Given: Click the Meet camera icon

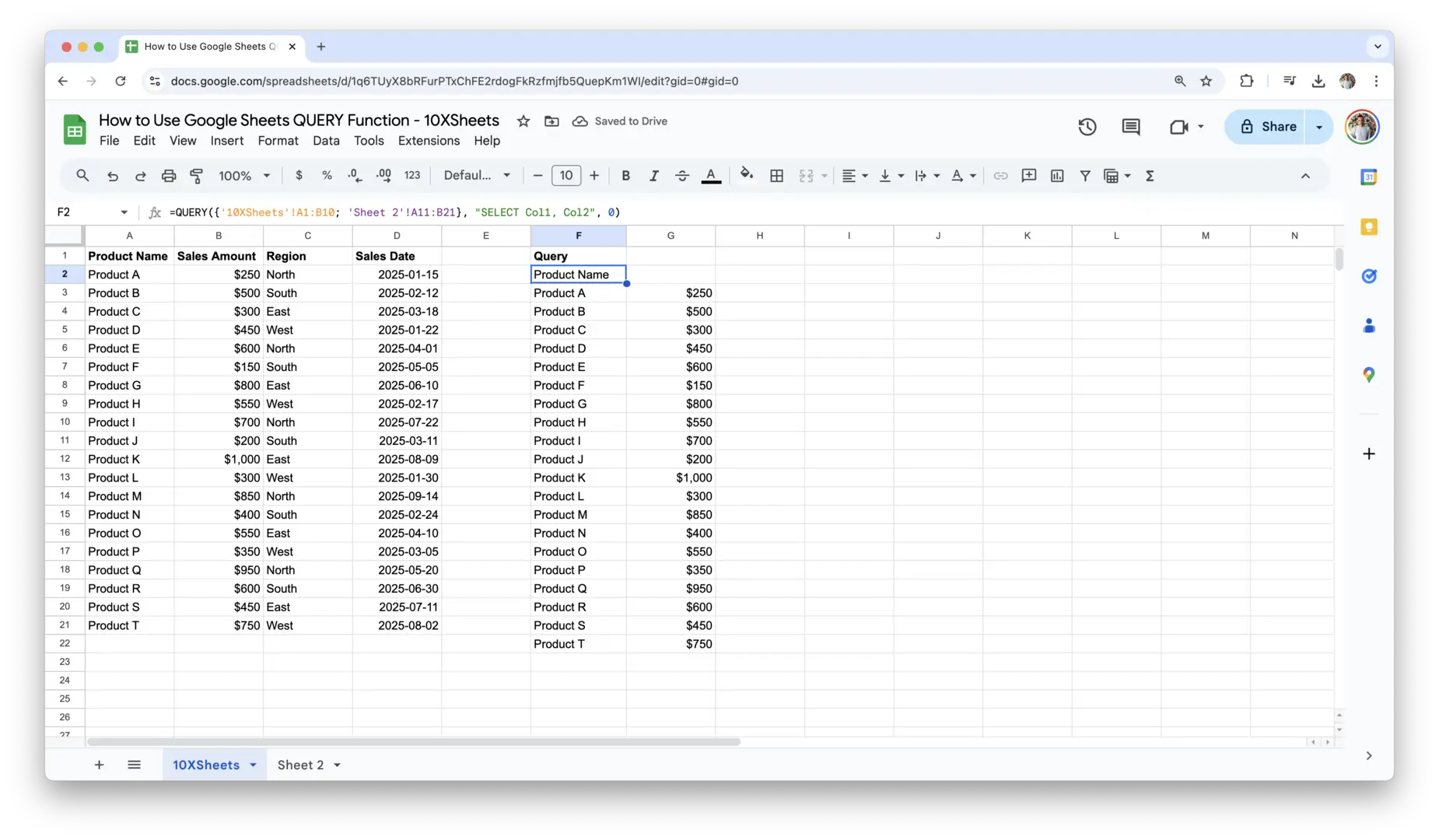Looking at the screenshot, I should click(1179, 127).
